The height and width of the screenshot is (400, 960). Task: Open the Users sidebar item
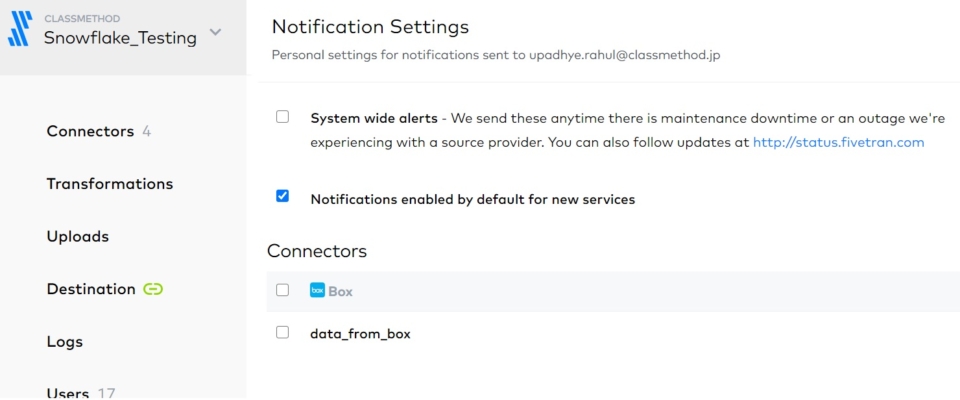pyautogui.click(x=68, y=393)
